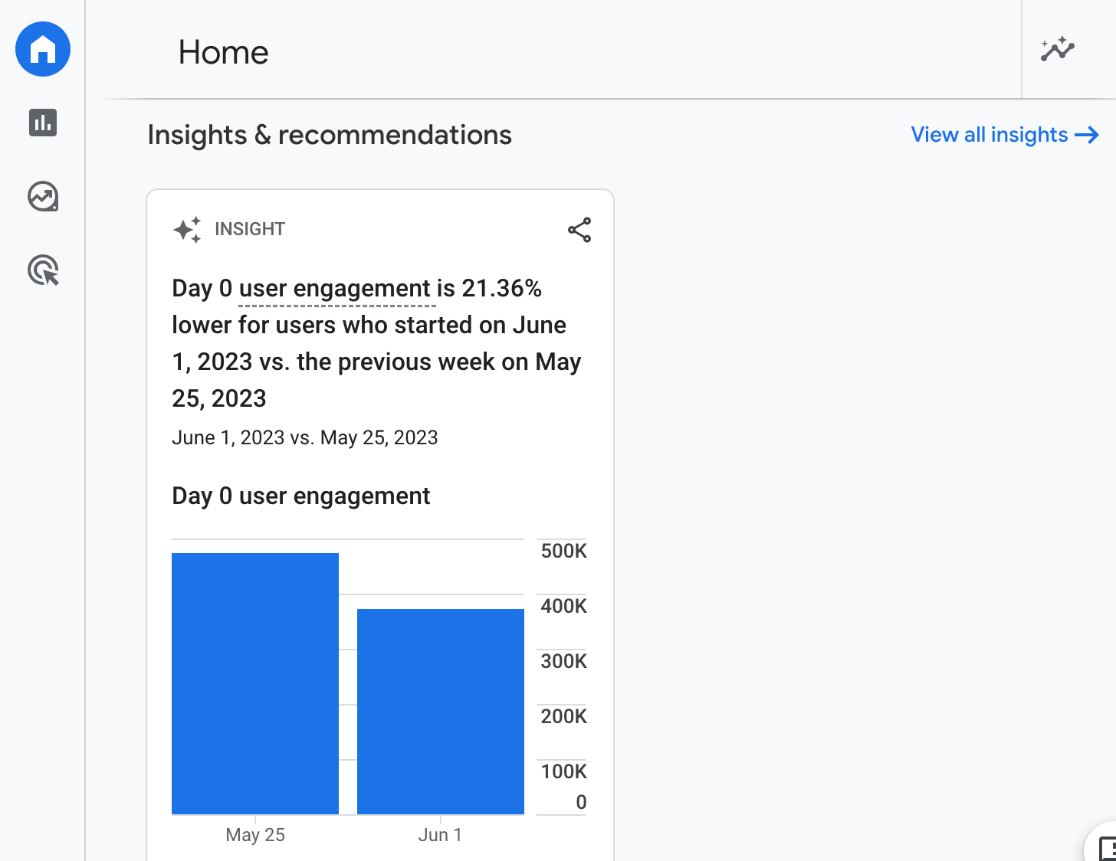This screenshot has height=861, width=1116.
Task: Click the 'Home' page title
Action: point(223,52)
